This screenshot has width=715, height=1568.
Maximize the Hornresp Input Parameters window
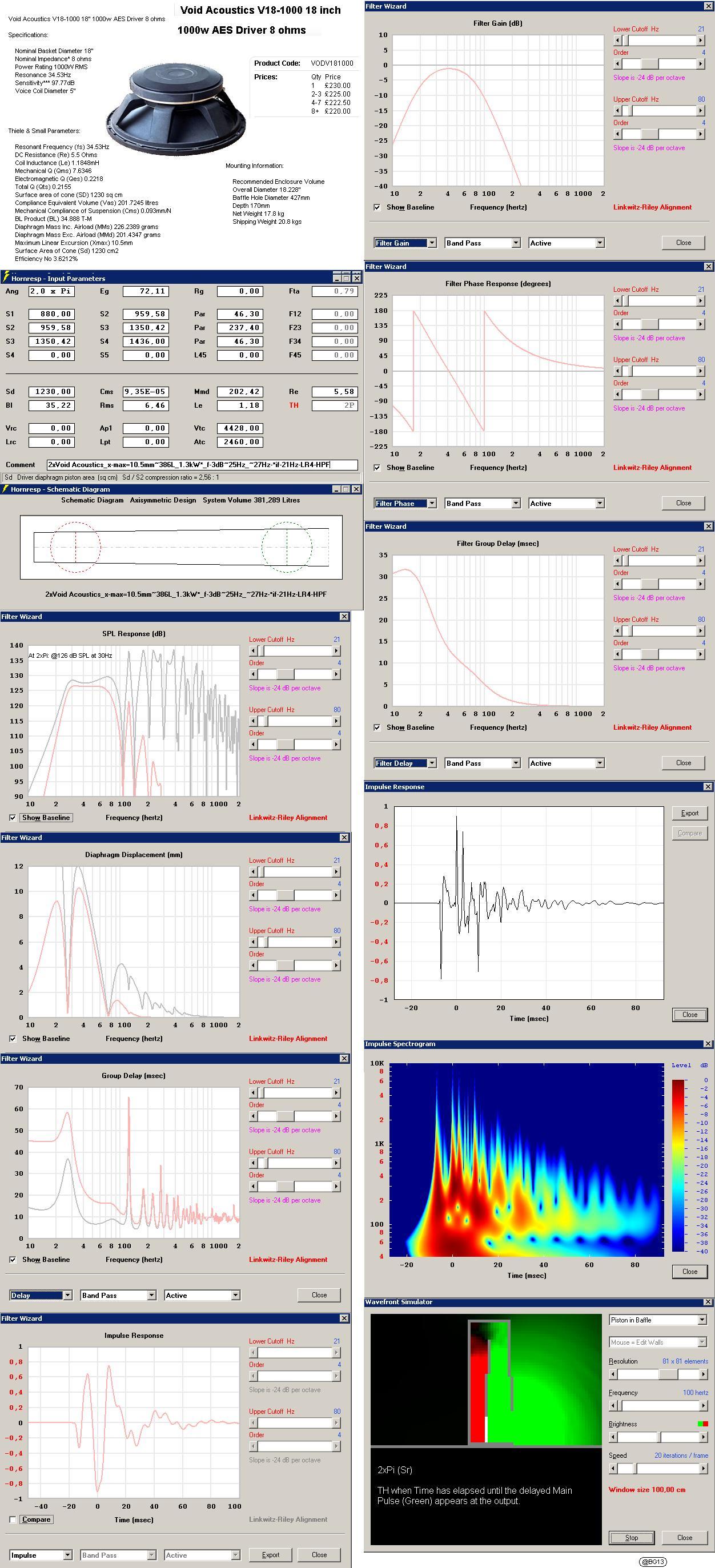coord(347,278)
